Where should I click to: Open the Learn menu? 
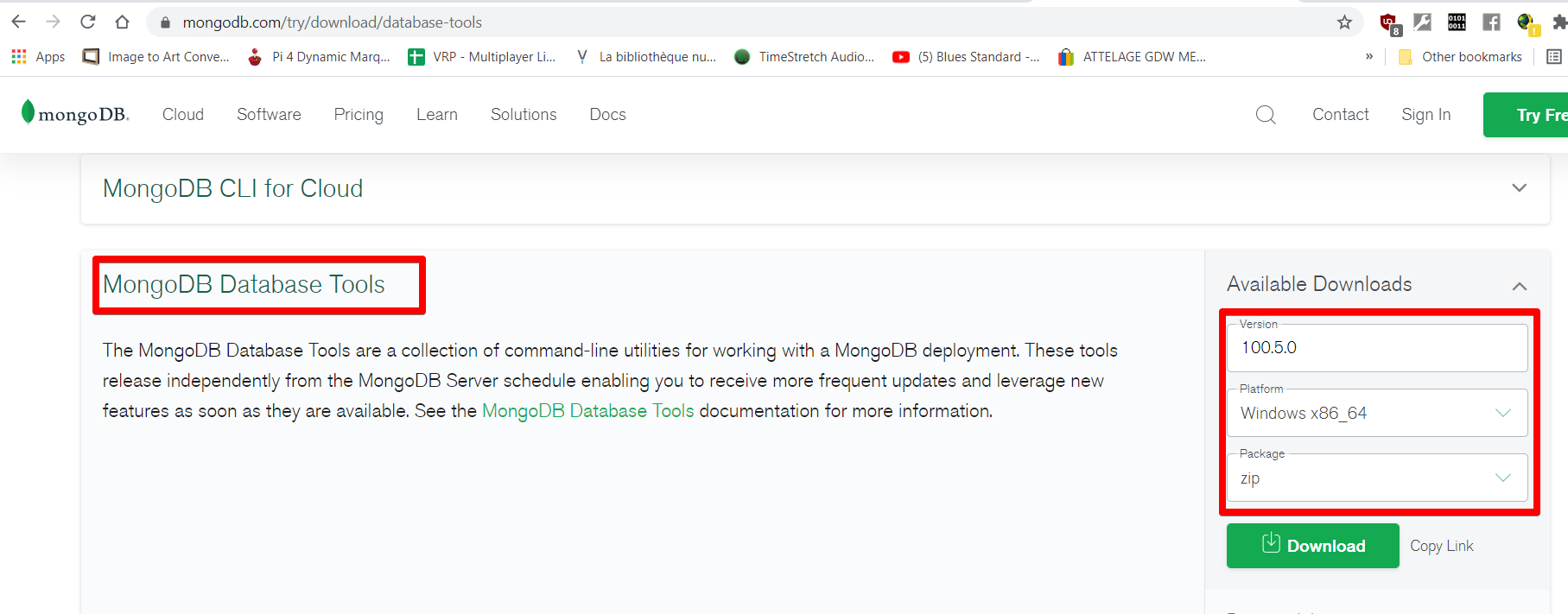coord(437,115)
